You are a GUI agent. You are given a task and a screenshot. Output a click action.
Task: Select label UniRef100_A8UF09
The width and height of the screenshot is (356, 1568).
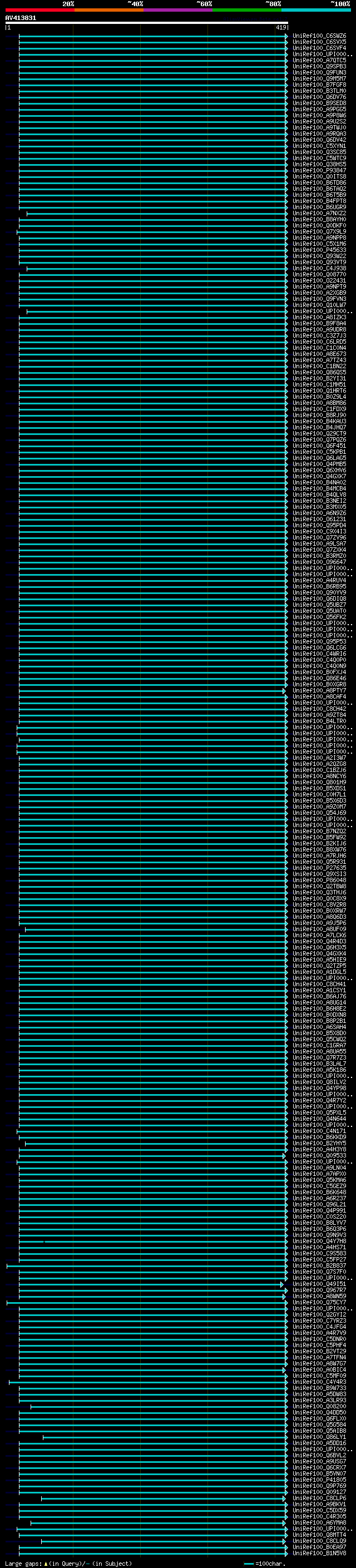(x=319, y=929)
